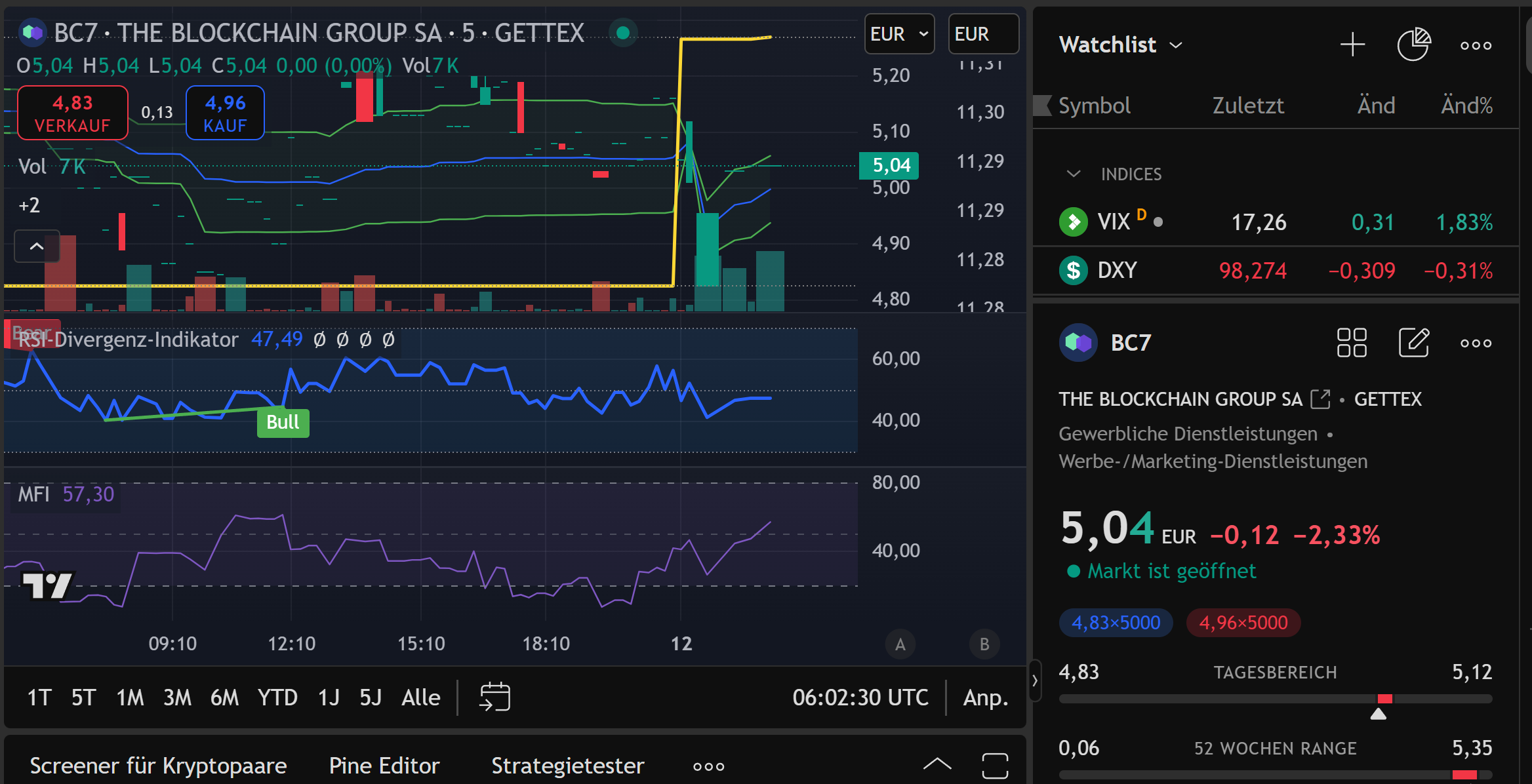Screen dimensions: 1532x784
Task: Click the plus icon to add a watchlist symbol
Action: tap(1352, 45)
